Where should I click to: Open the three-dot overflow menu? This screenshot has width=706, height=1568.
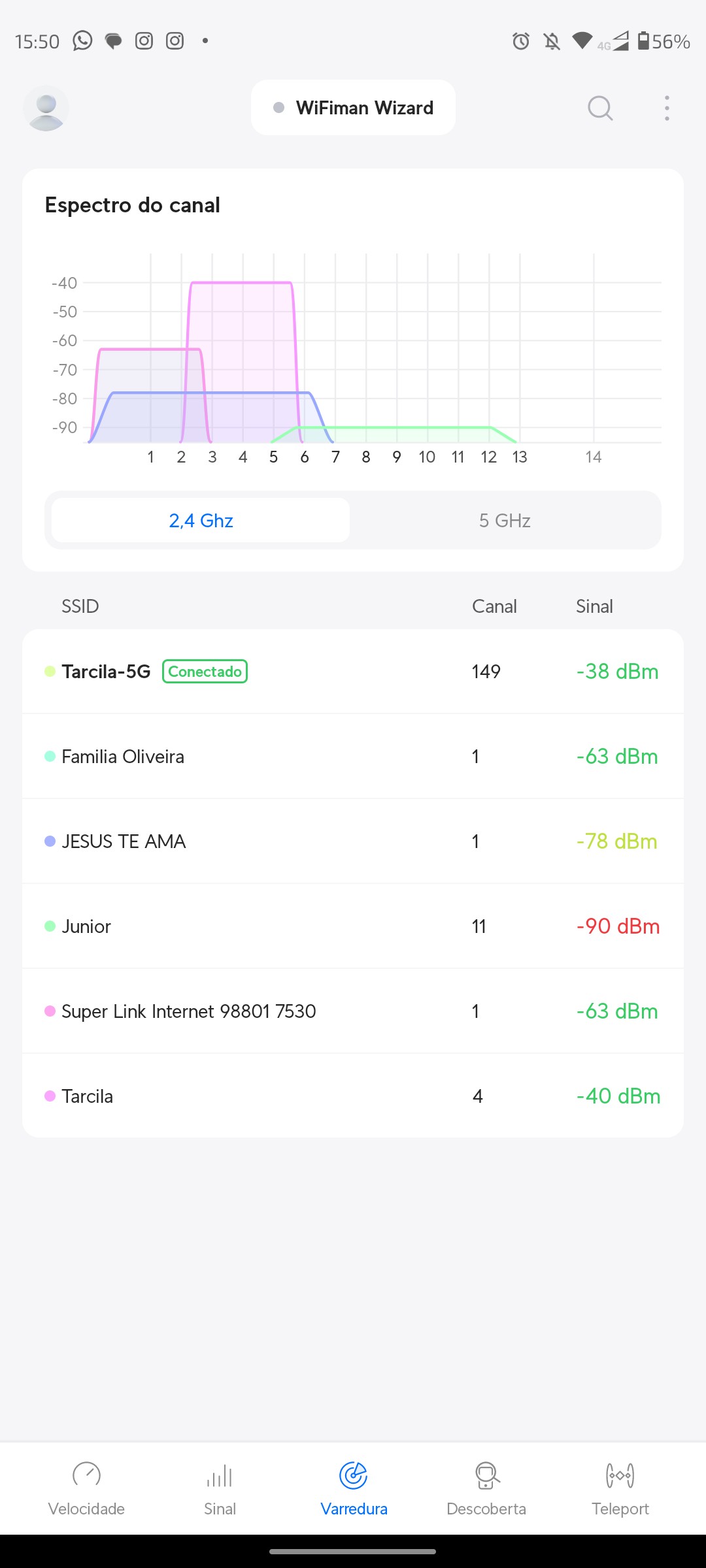tap(667, 108)
